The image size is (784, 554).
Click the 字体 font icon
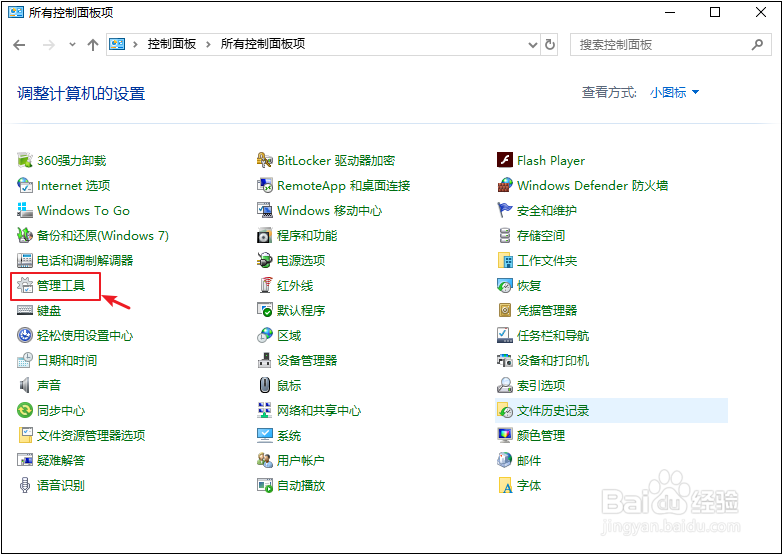(x=504, y=486)
